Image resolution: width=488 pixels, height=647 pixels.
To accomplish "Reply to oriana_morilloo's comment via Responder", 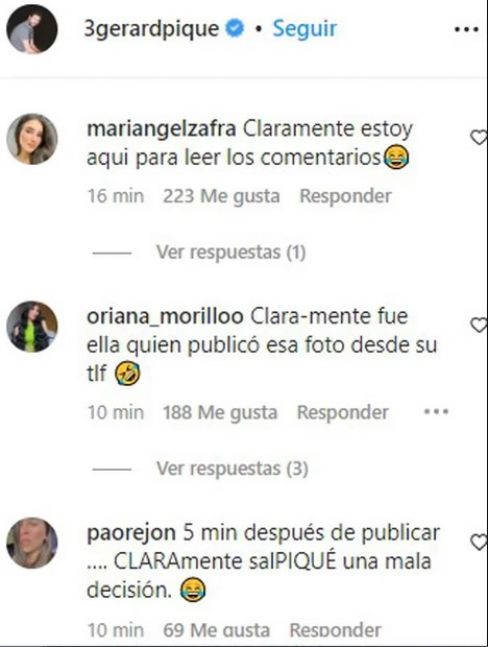I will 343,412.
